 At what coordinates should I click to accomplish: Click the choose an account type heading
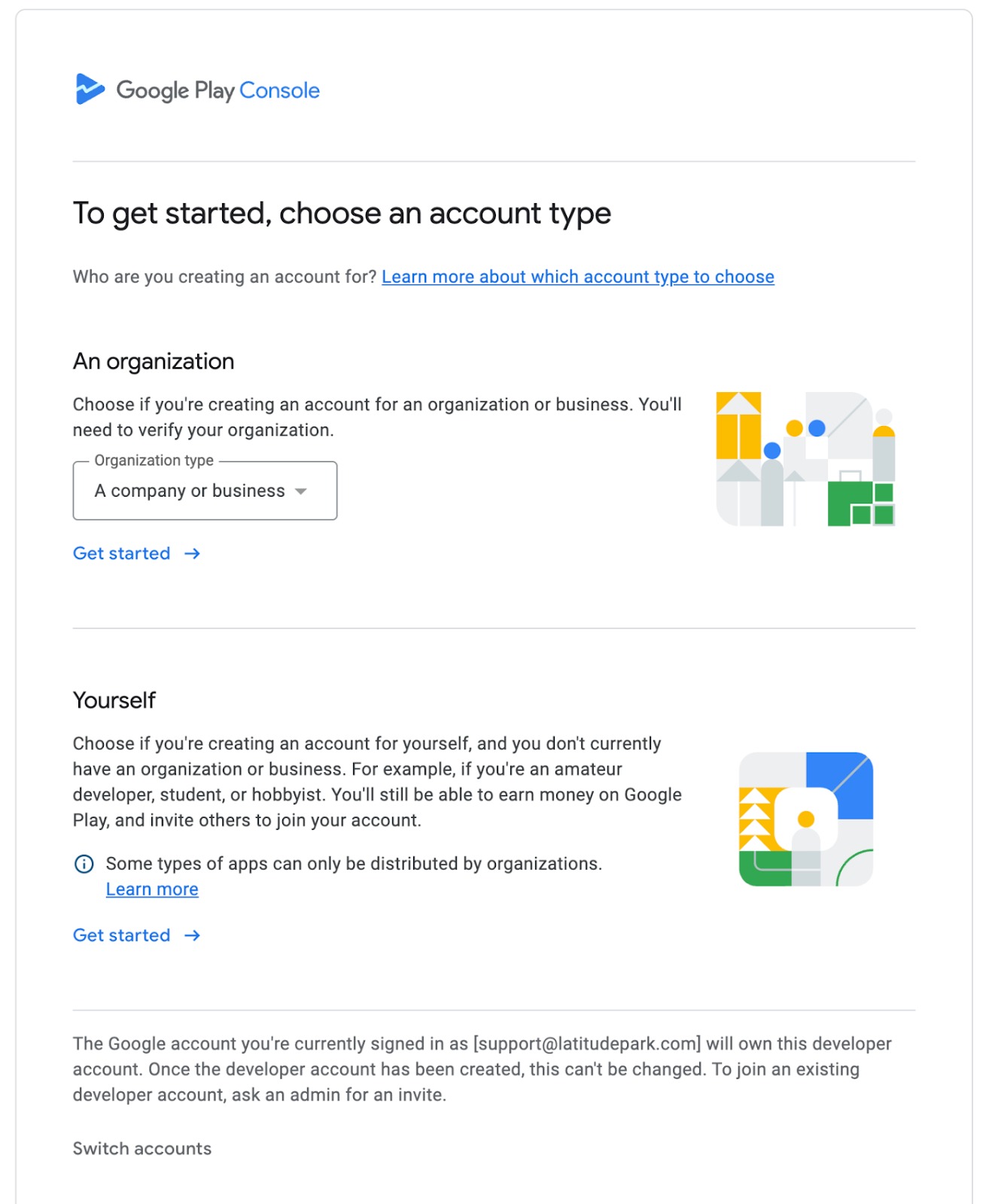pos(342,214)
